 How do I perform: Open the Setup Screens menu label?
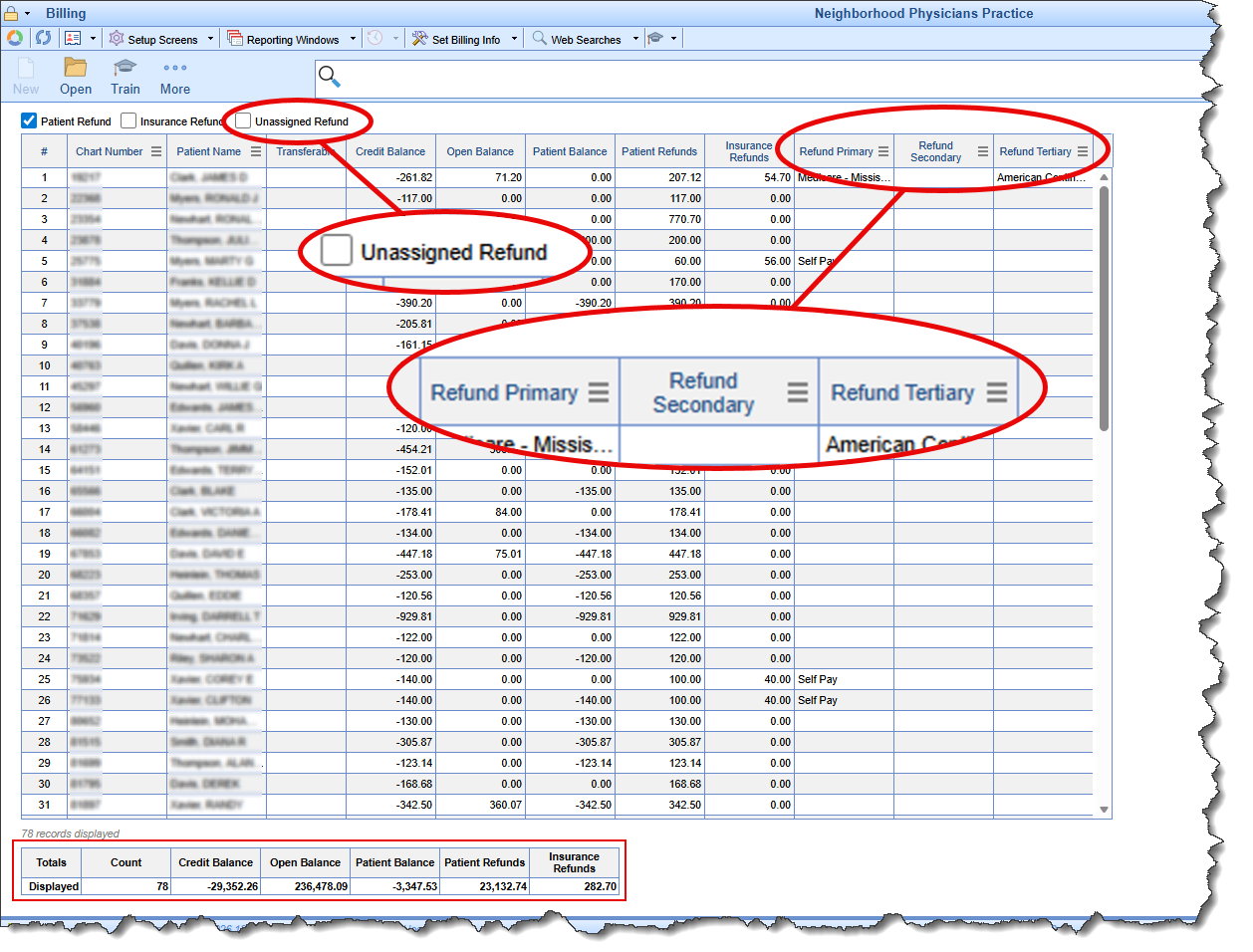[x=162, y=40]
